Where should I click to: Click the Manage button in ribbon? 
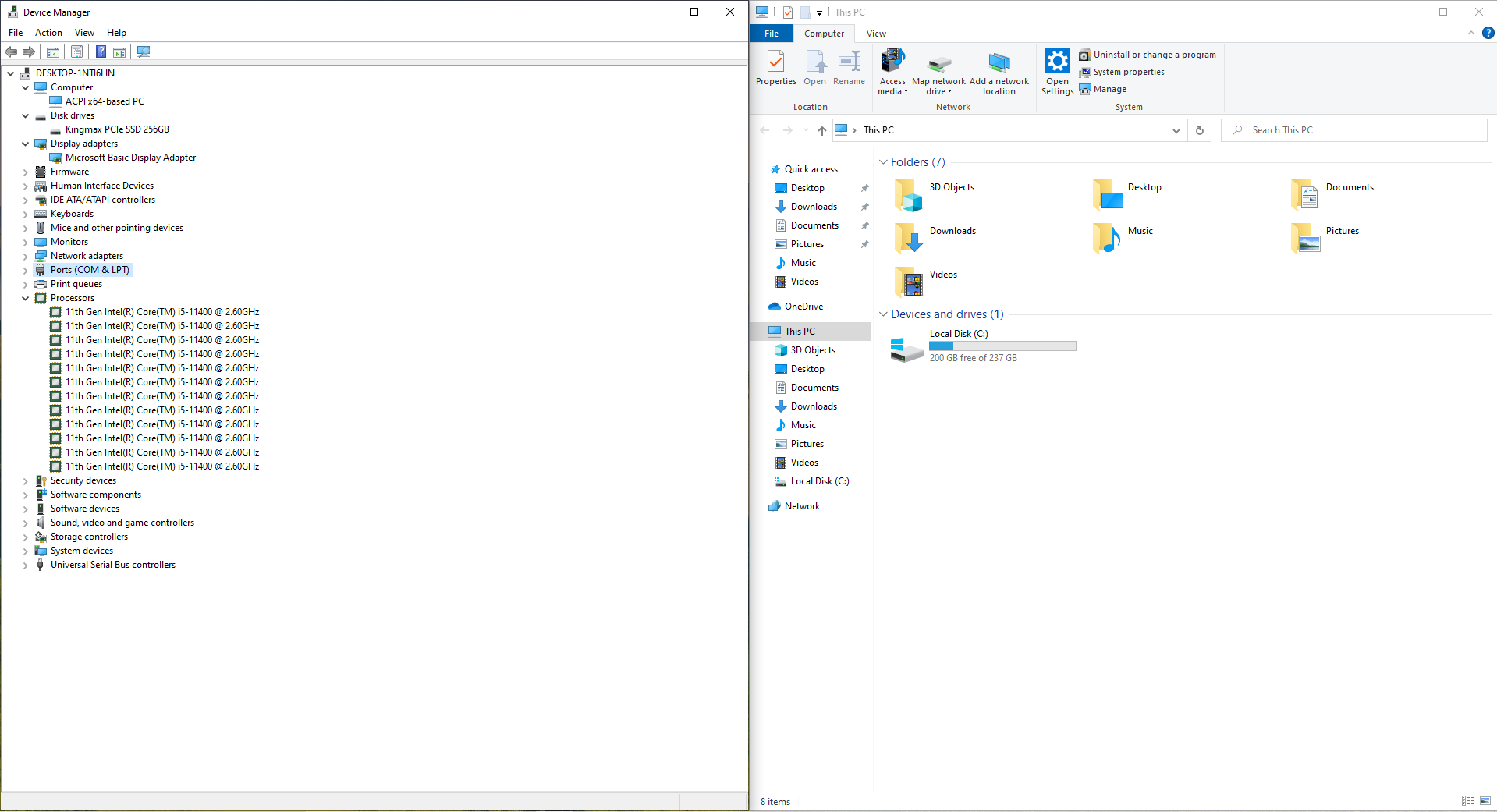tap(1109, 89)
